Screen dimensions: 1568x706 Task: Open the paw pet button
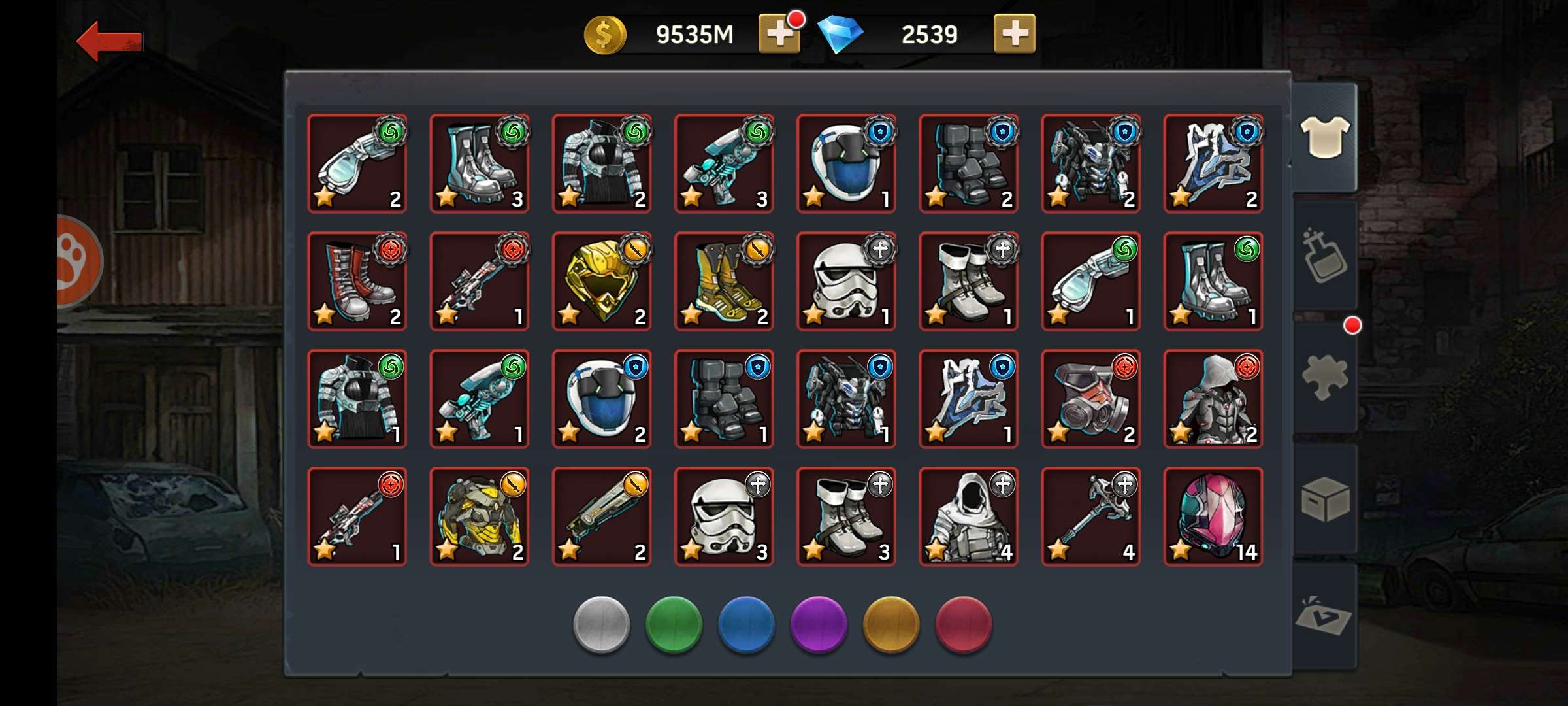tap(78, 261)
